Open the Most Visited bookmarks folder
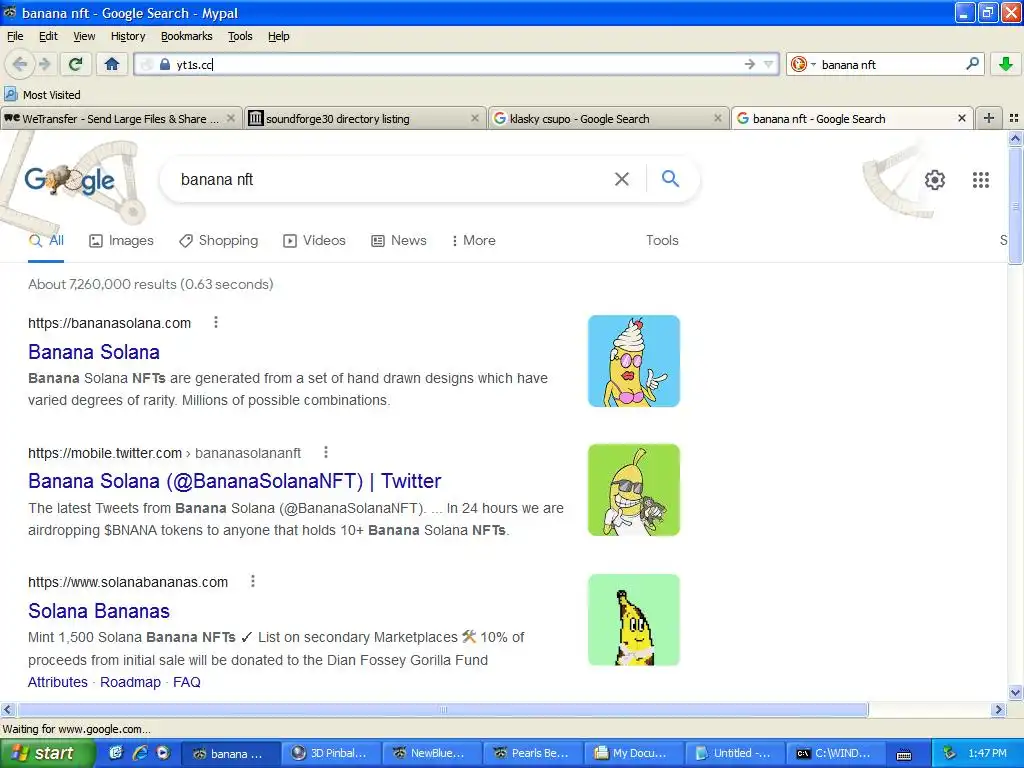 pyautogui.click(x=42, y=95)
